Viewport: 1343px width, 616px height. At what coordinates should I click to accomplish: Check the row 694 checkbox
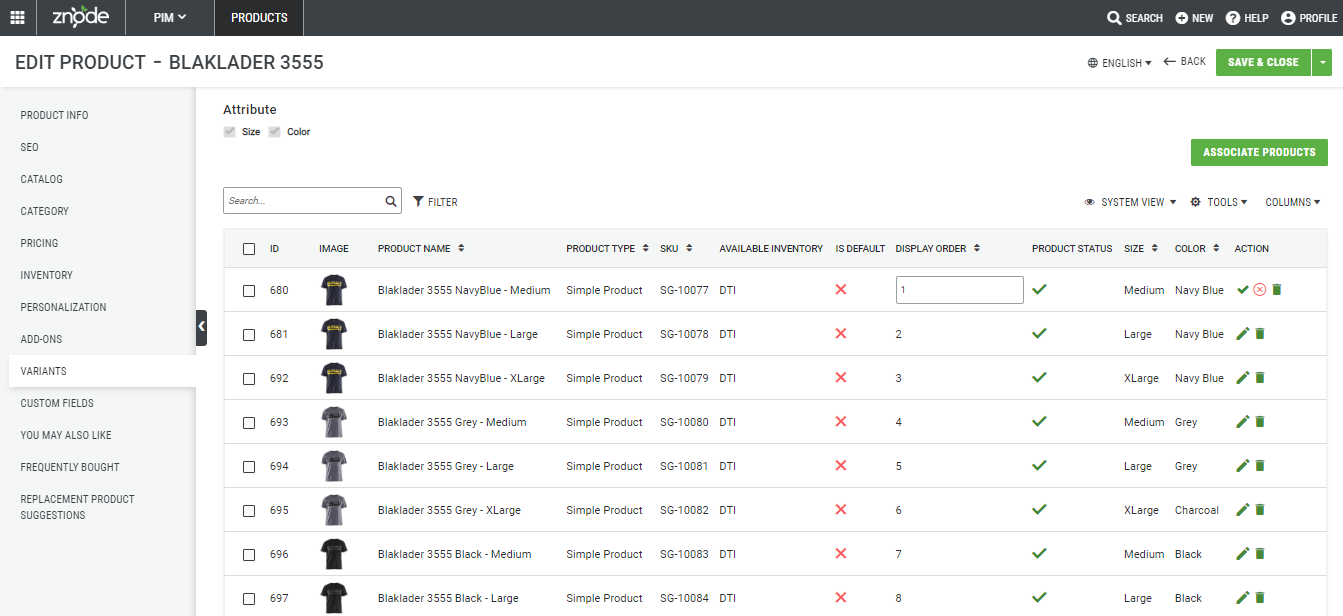pos(249,467)
